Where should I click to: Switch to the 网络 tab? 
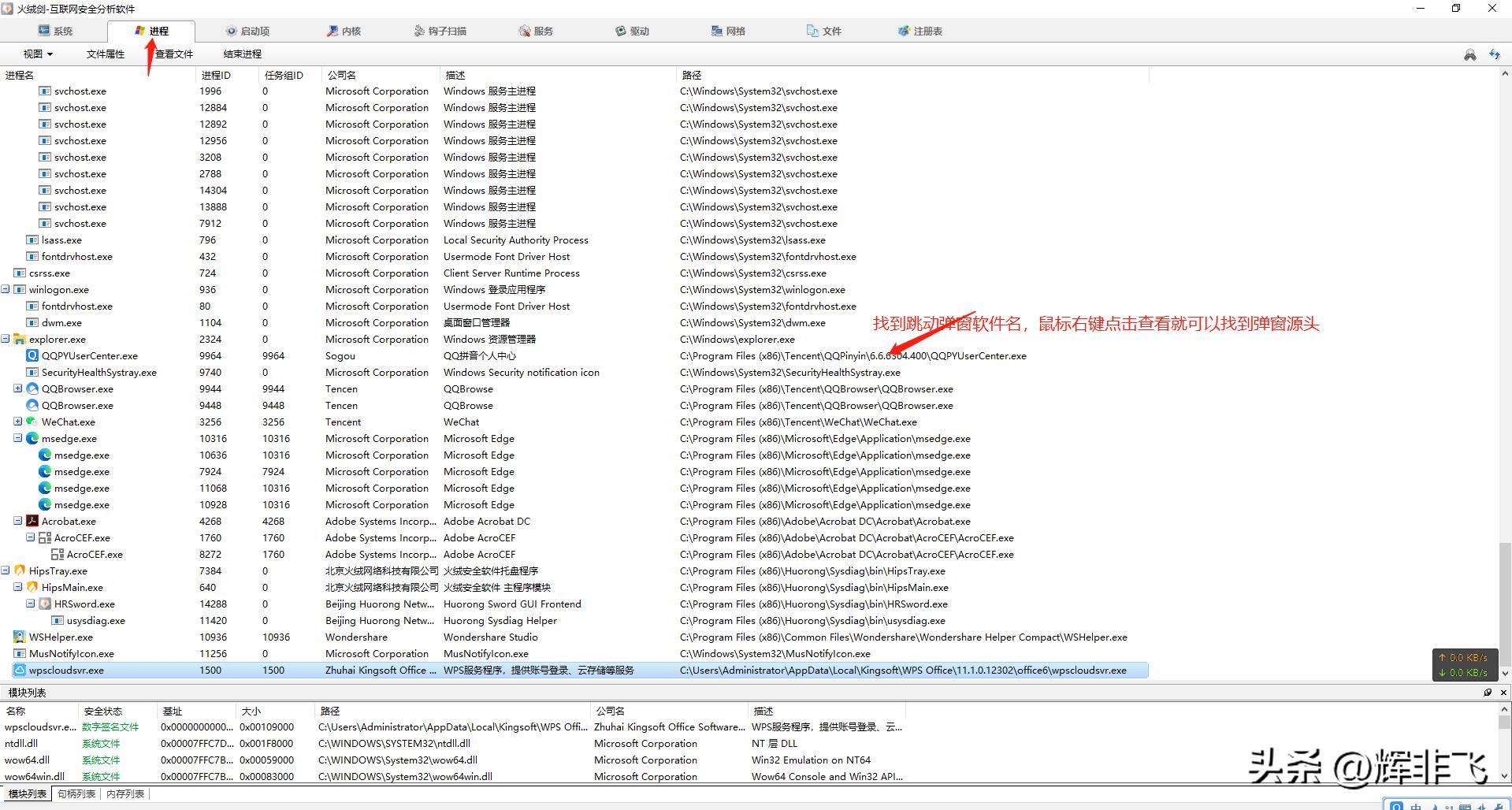pos(728,32)
